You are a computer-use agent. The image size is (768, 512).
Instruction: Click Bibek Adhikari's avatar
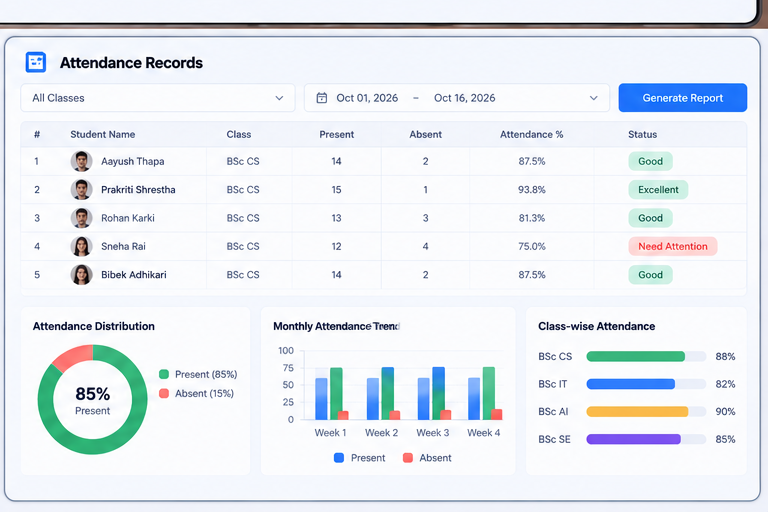pos(81,275)
